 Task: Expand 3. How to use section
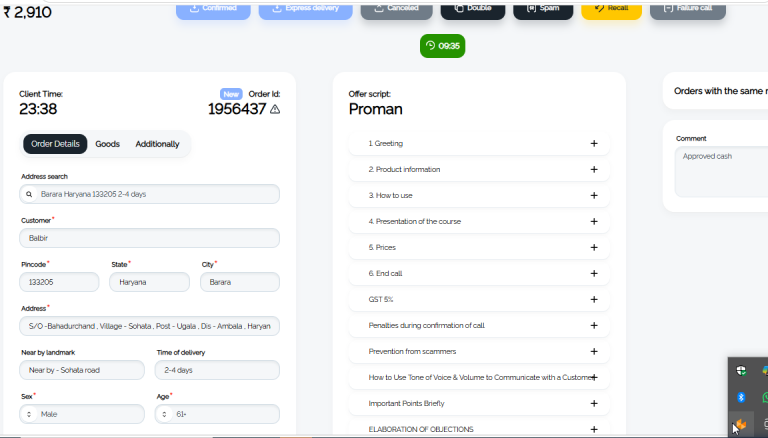tap(479, 195)
